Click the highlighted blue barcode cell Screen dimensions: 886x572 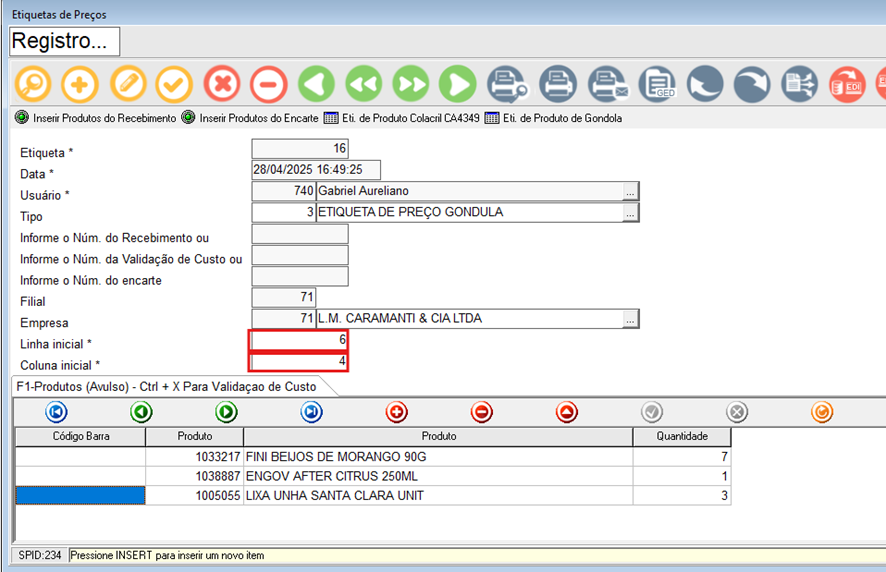pos(80,496)
